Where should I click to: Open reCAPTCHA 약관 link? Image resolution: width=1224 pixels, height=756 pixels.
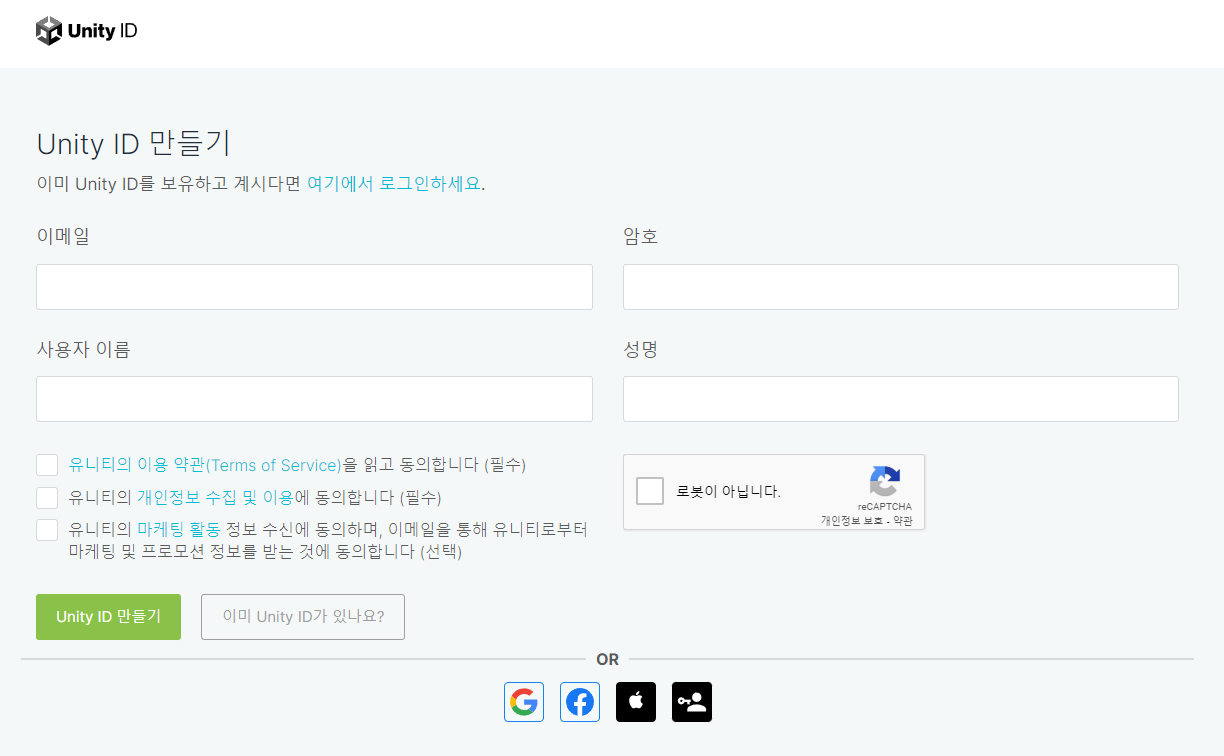902,521
